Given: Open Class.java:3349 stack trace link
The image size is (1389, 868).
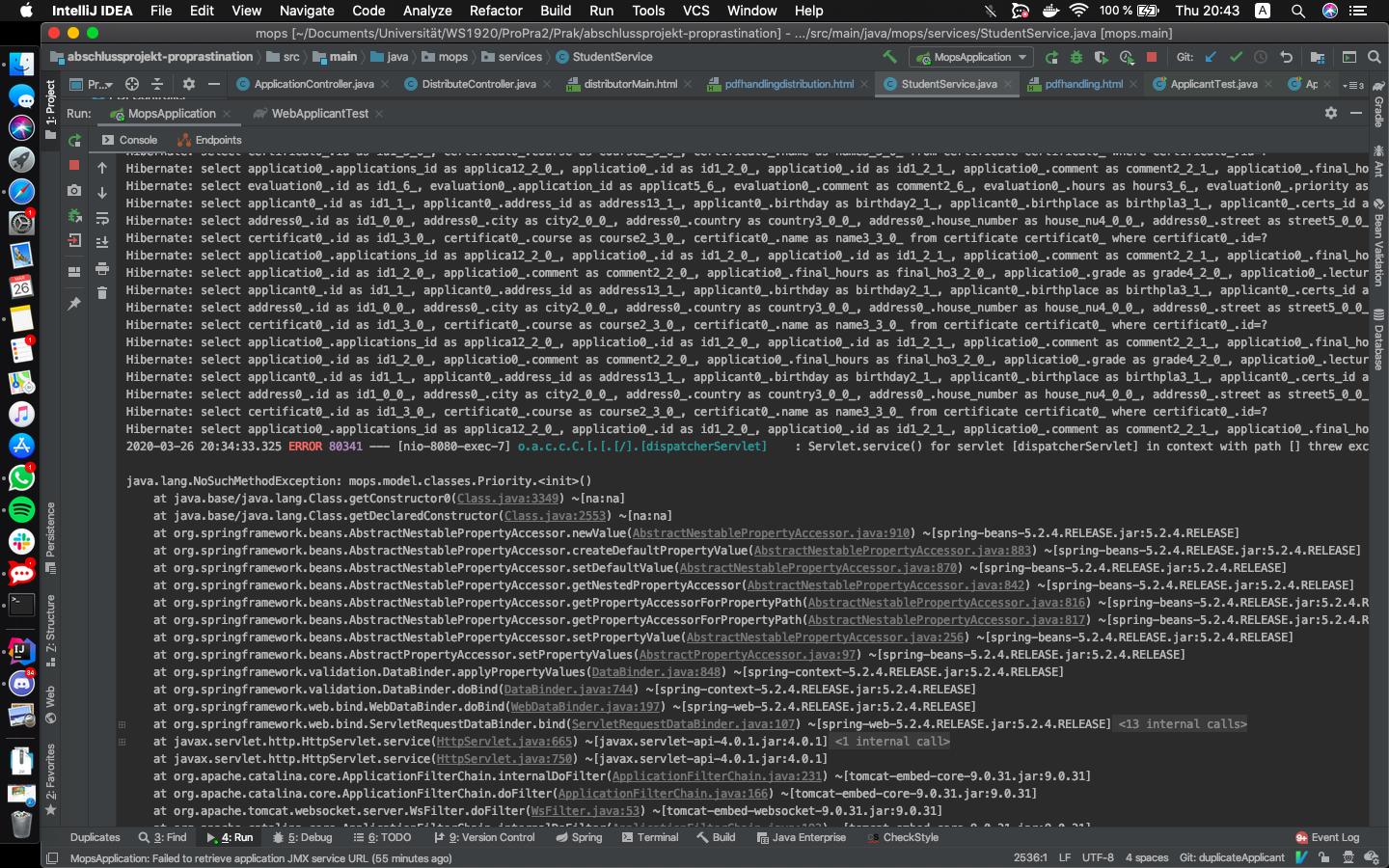Looking at the screenshot, I should pos(507,499).
